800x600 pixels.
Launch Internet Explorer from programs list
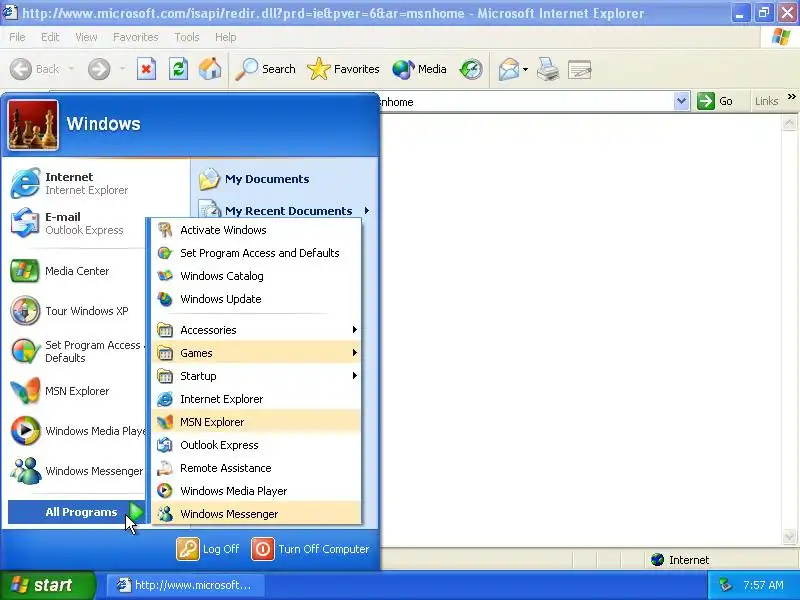(x=257, y=399)
